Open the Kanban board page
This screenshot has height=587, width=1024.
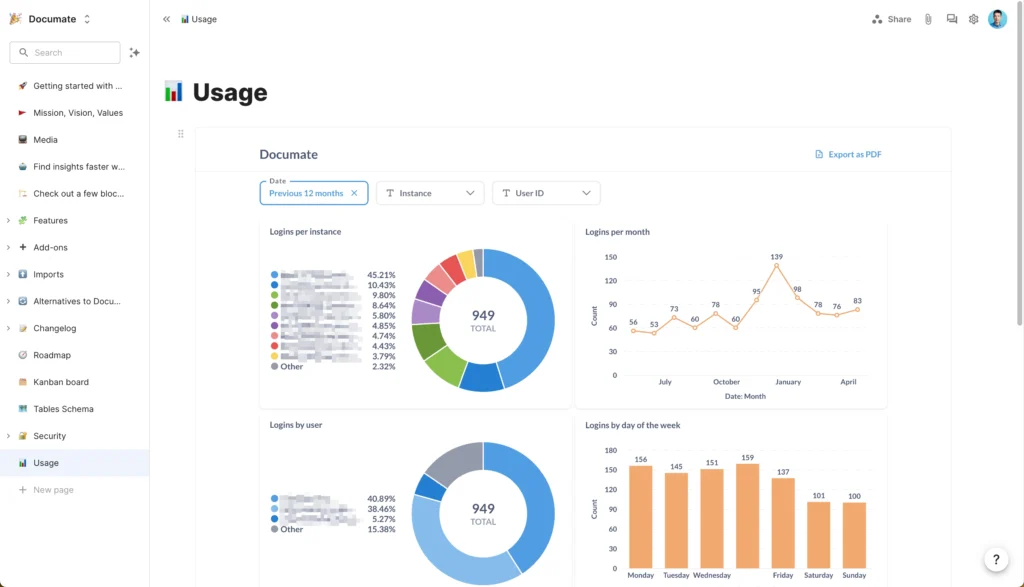[x=61, y=381]
